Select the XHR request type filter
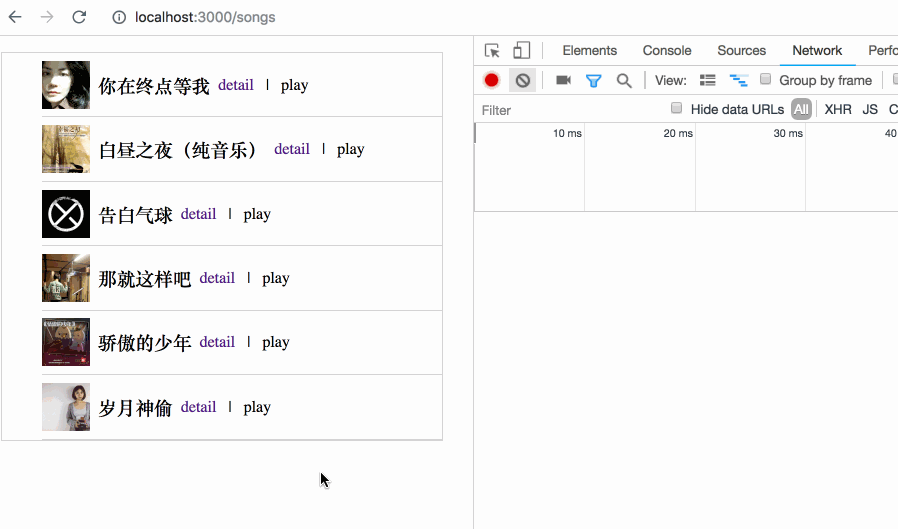Viewport: 898px width, 529px height. pyautogui.click(x=838, y=110)
